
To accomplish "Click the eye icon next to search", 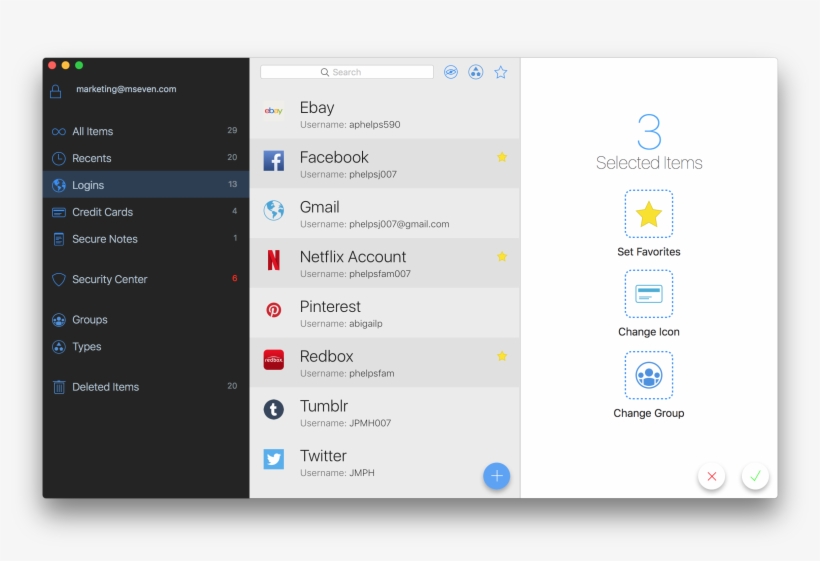I will 451,72.
